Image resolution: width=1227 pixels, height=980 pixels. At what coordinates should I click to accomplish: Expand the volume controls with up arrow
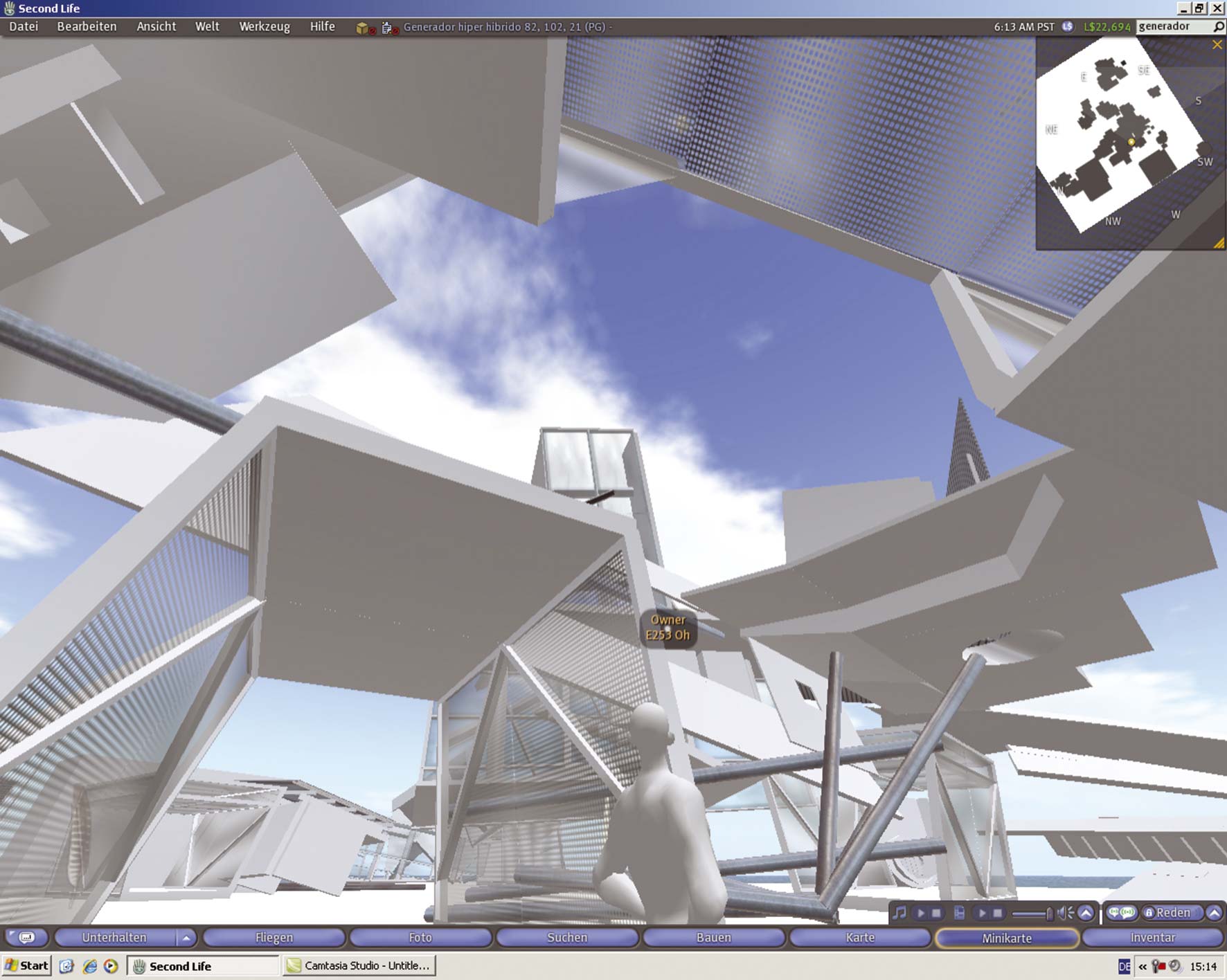coord(1086,913)
